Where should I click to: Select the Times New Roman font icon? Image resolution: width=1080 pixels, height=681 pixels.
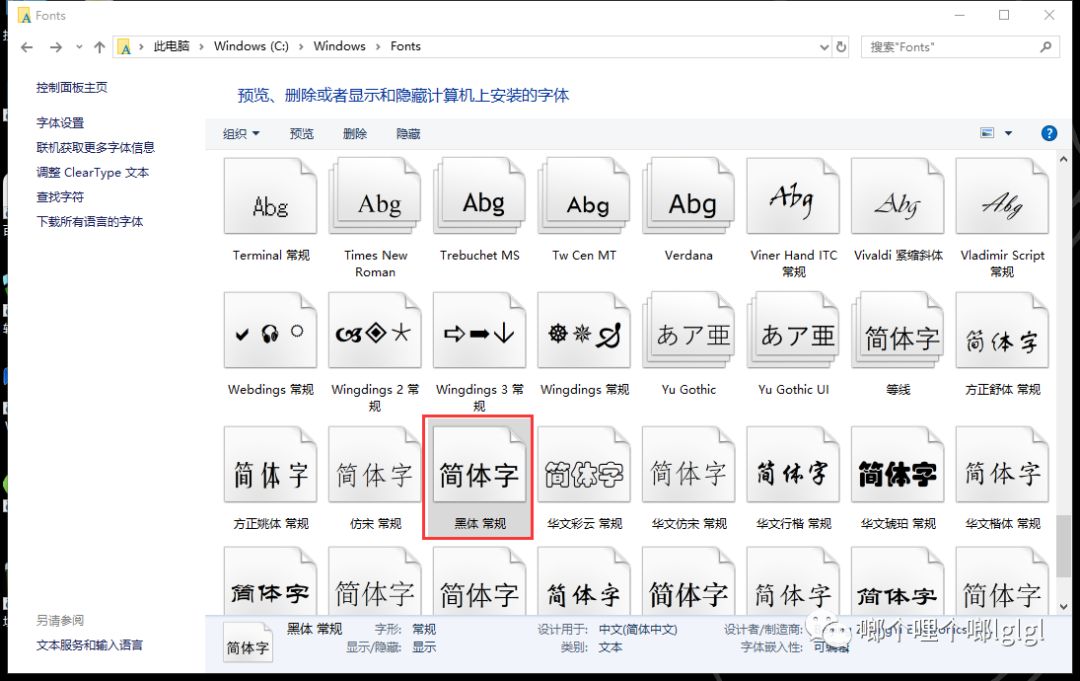[375, 196]
